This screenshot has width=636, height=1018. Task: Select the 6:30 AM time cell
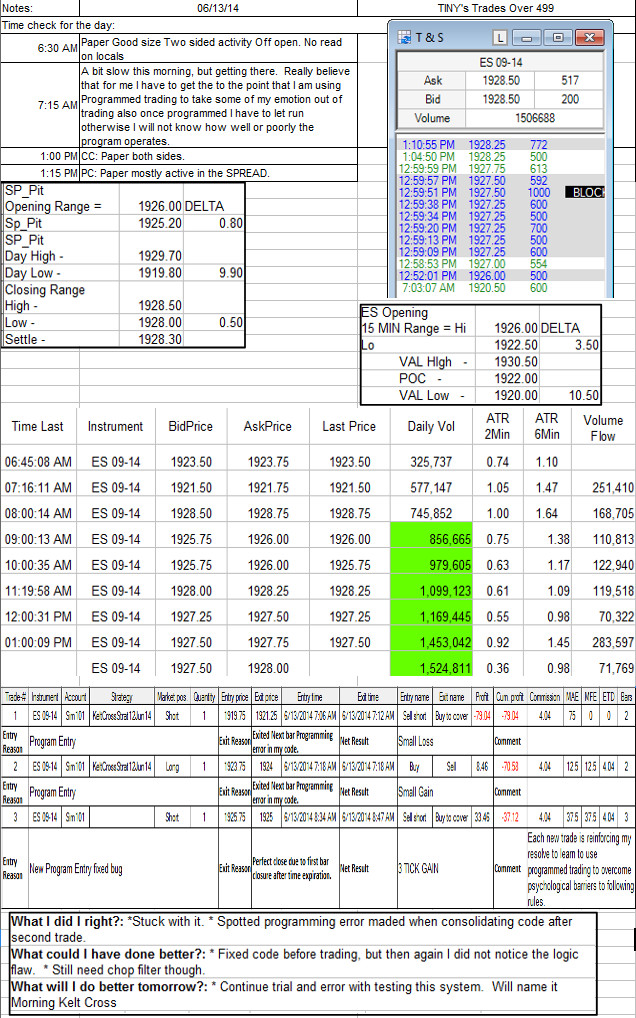[x=40, y=49]
